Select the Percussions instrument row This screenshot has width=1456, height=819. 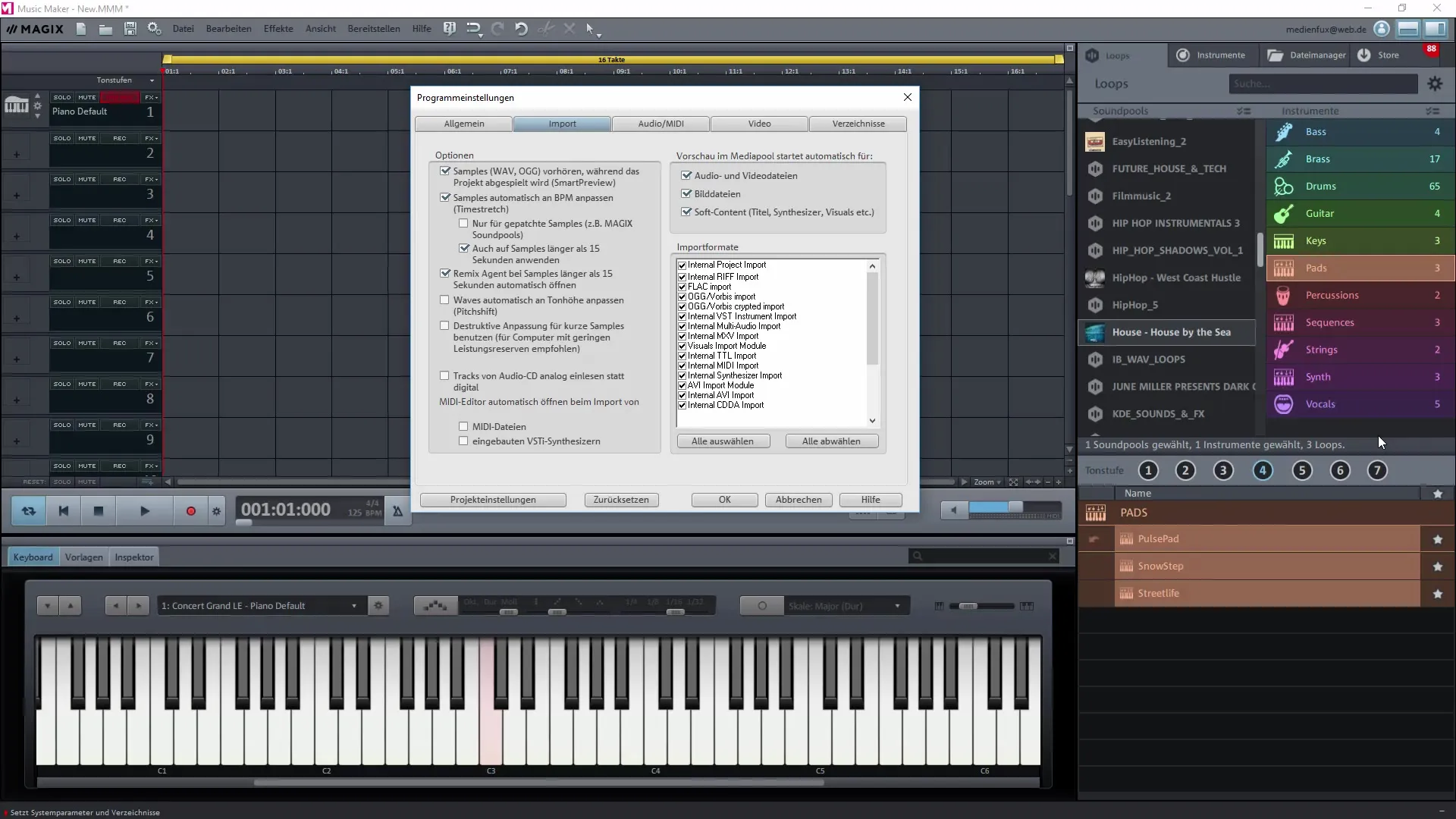tap(1360, 296)
